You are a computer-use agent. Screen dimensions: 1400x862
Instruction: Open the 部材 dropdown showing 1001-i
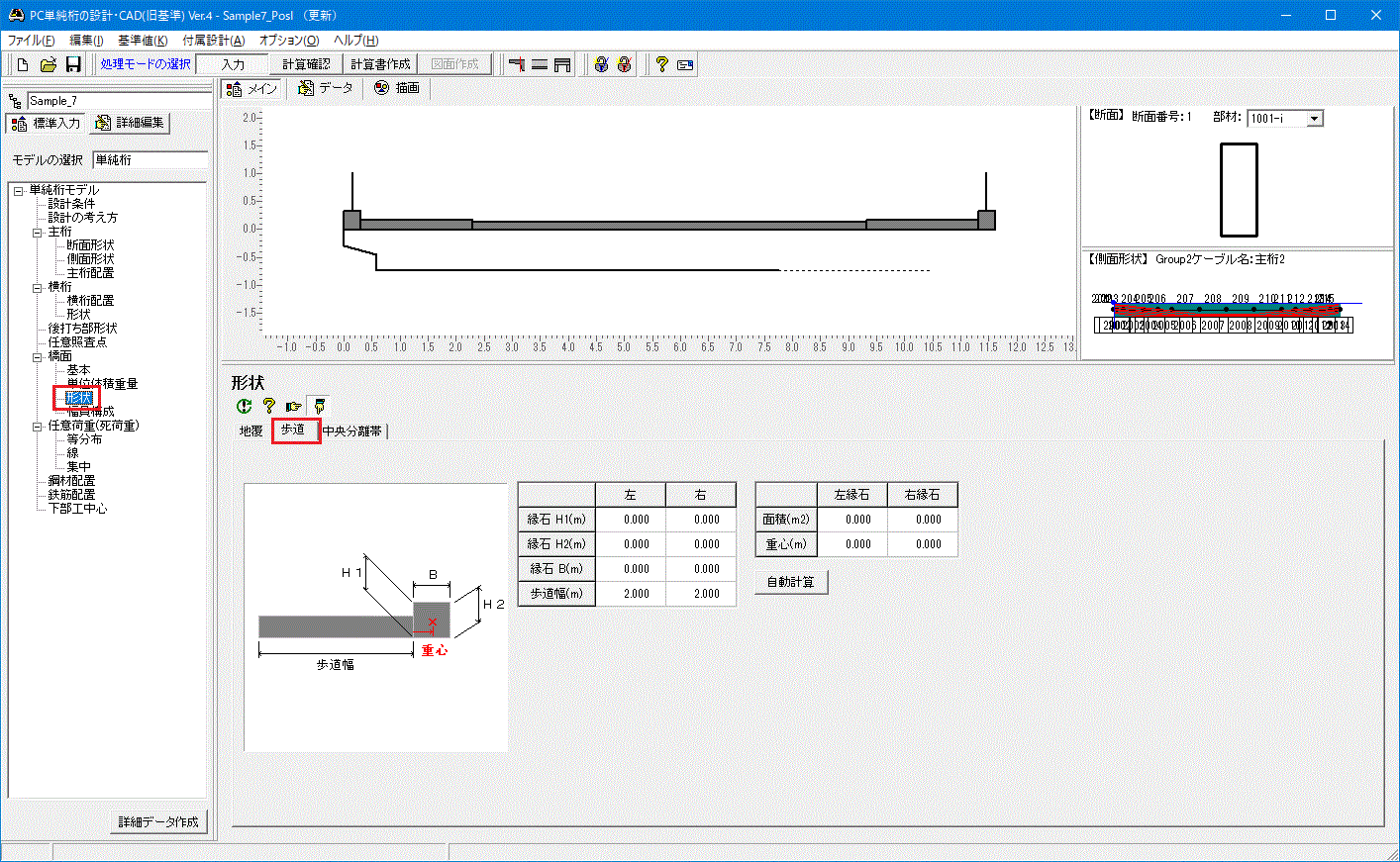tap(1314, 119)
